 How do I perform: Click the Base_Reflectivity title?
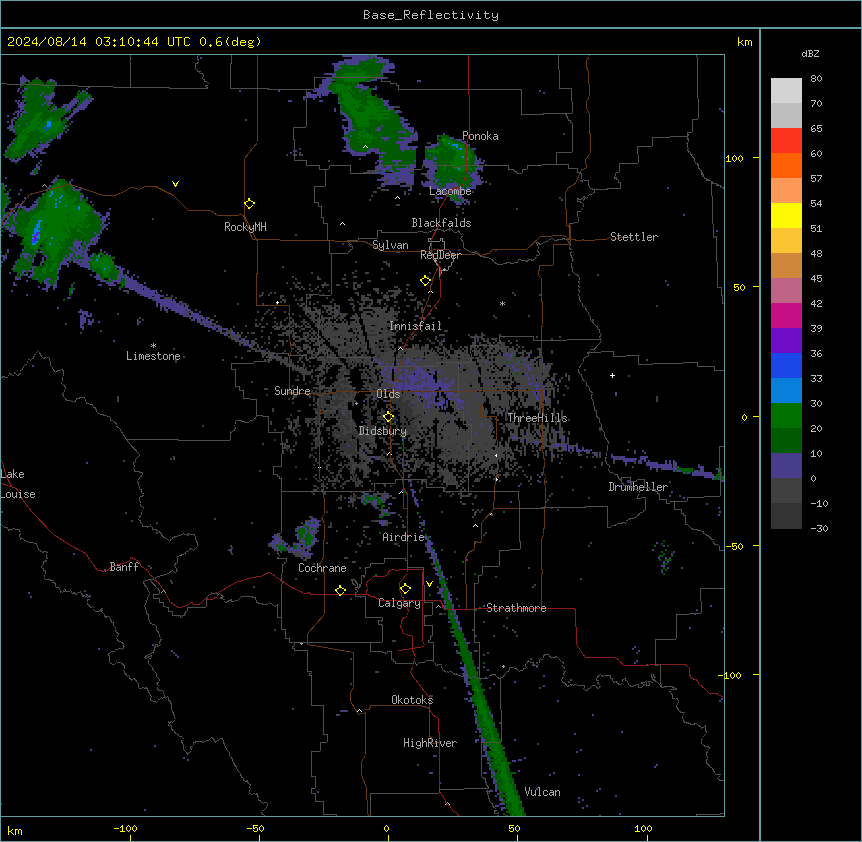tap(431, 15)
